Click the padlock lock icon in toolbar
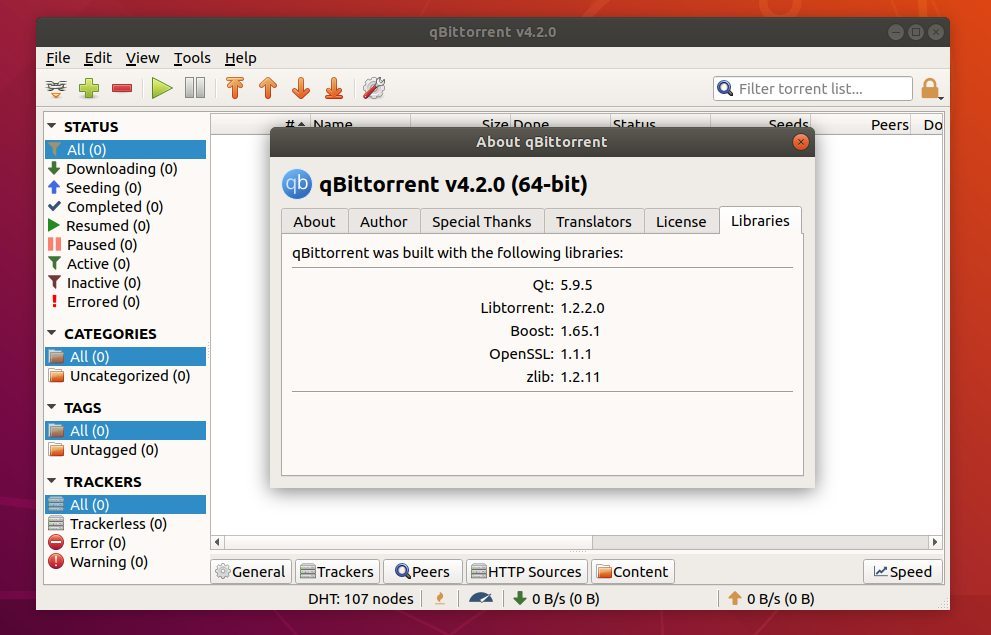 pyautogui.click(x=930, y=88)
